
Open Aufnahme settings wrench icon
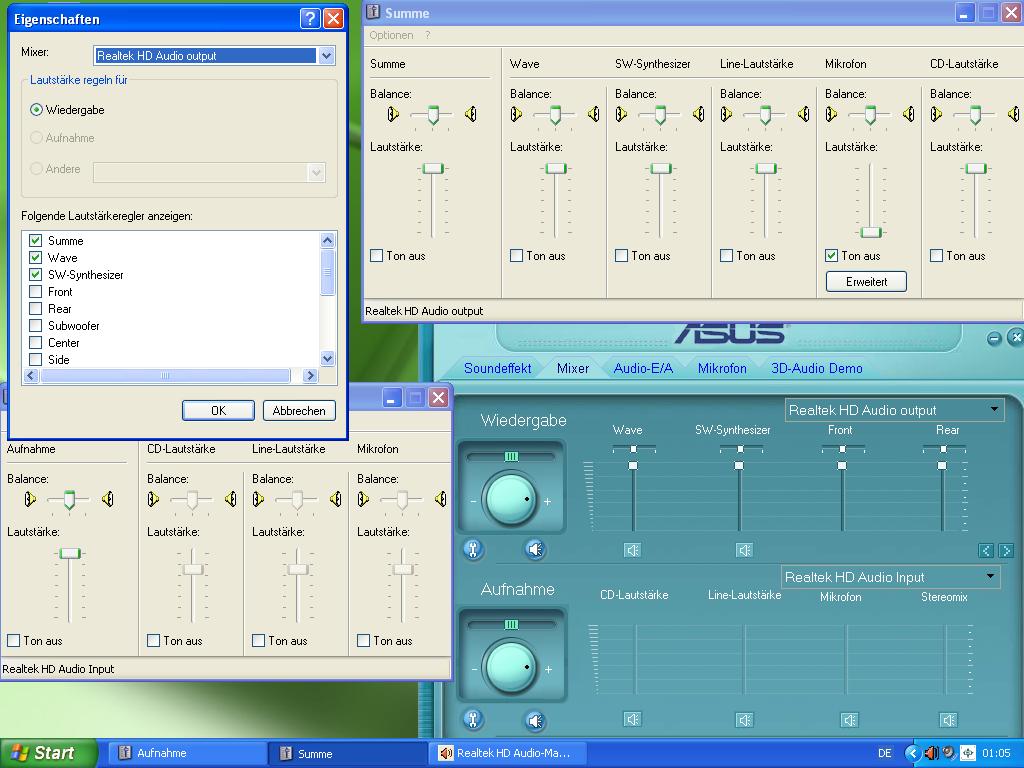pyautogui.click(x=473, y=720)
